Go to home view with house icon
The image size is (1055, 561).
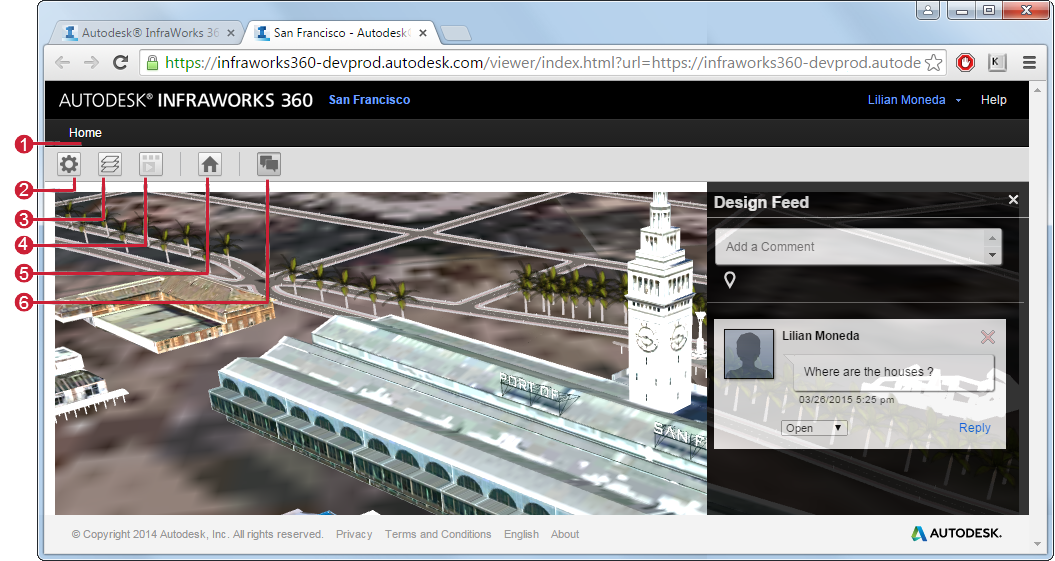click(x=210, y=164)
